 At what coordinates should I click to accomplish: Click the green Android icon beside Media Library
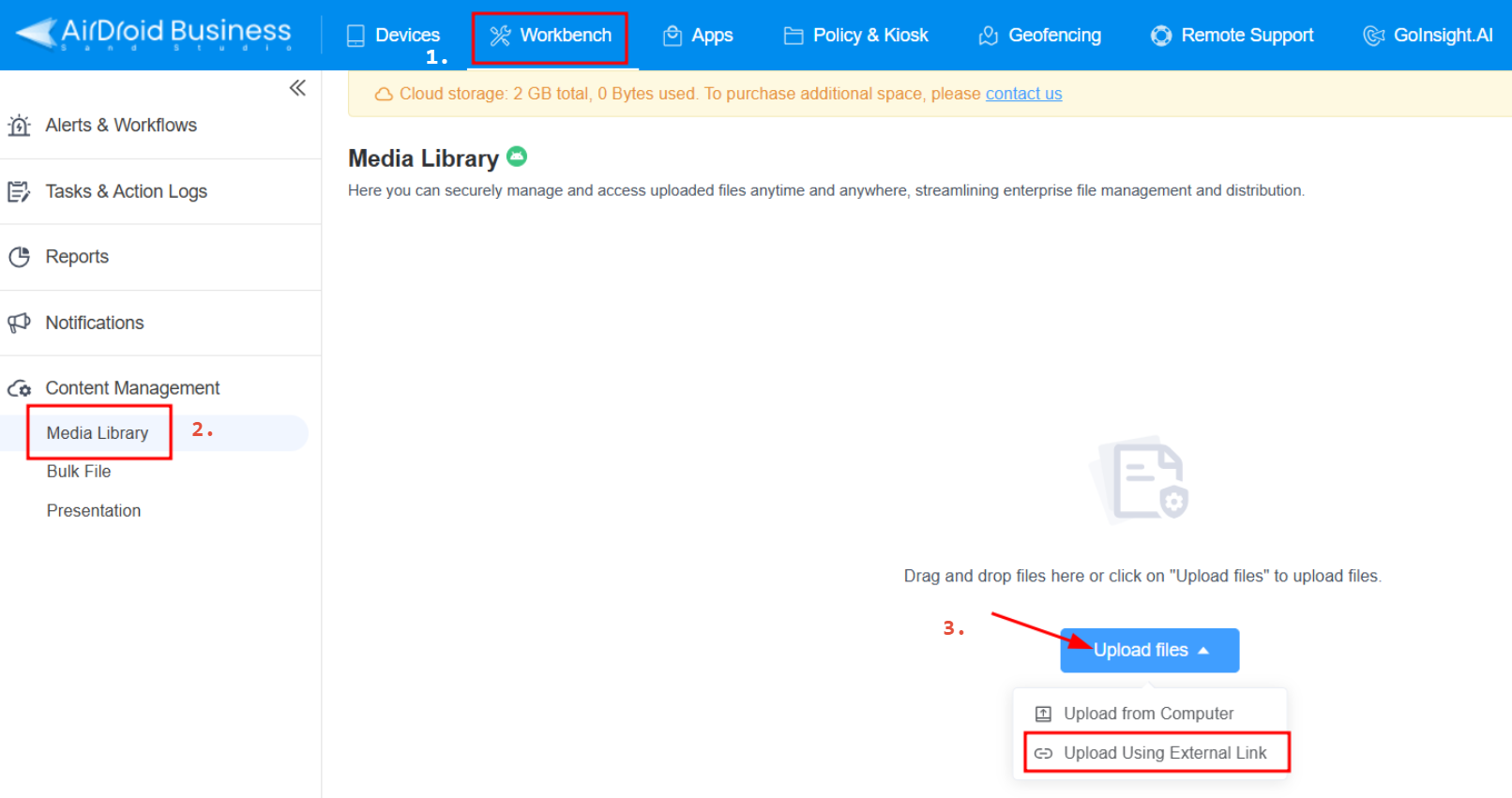click(517, 157)
